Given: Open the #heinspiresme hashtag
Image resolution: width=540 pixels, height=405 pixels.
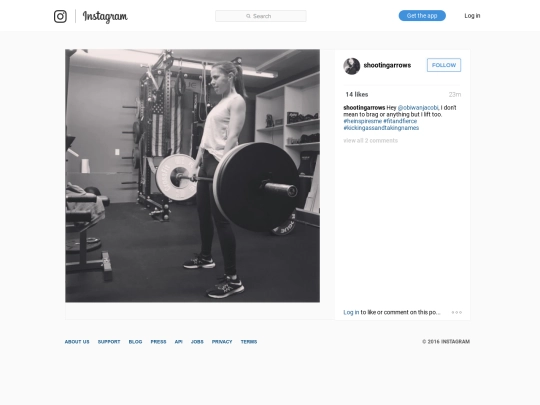Looking at the screenshot, I should tap(363, 121).
